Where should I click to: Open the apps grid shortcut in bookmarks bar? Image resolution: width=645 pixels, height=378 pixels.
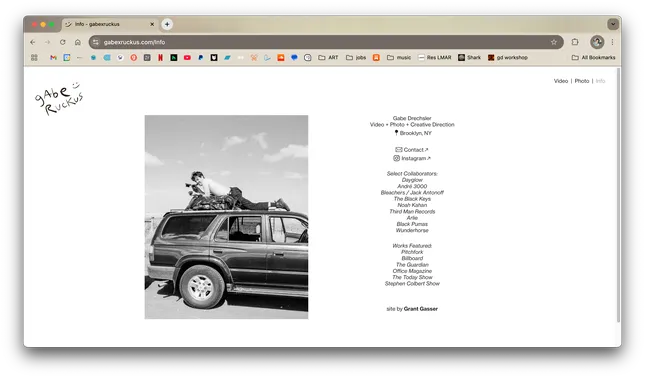click(34, 58)
